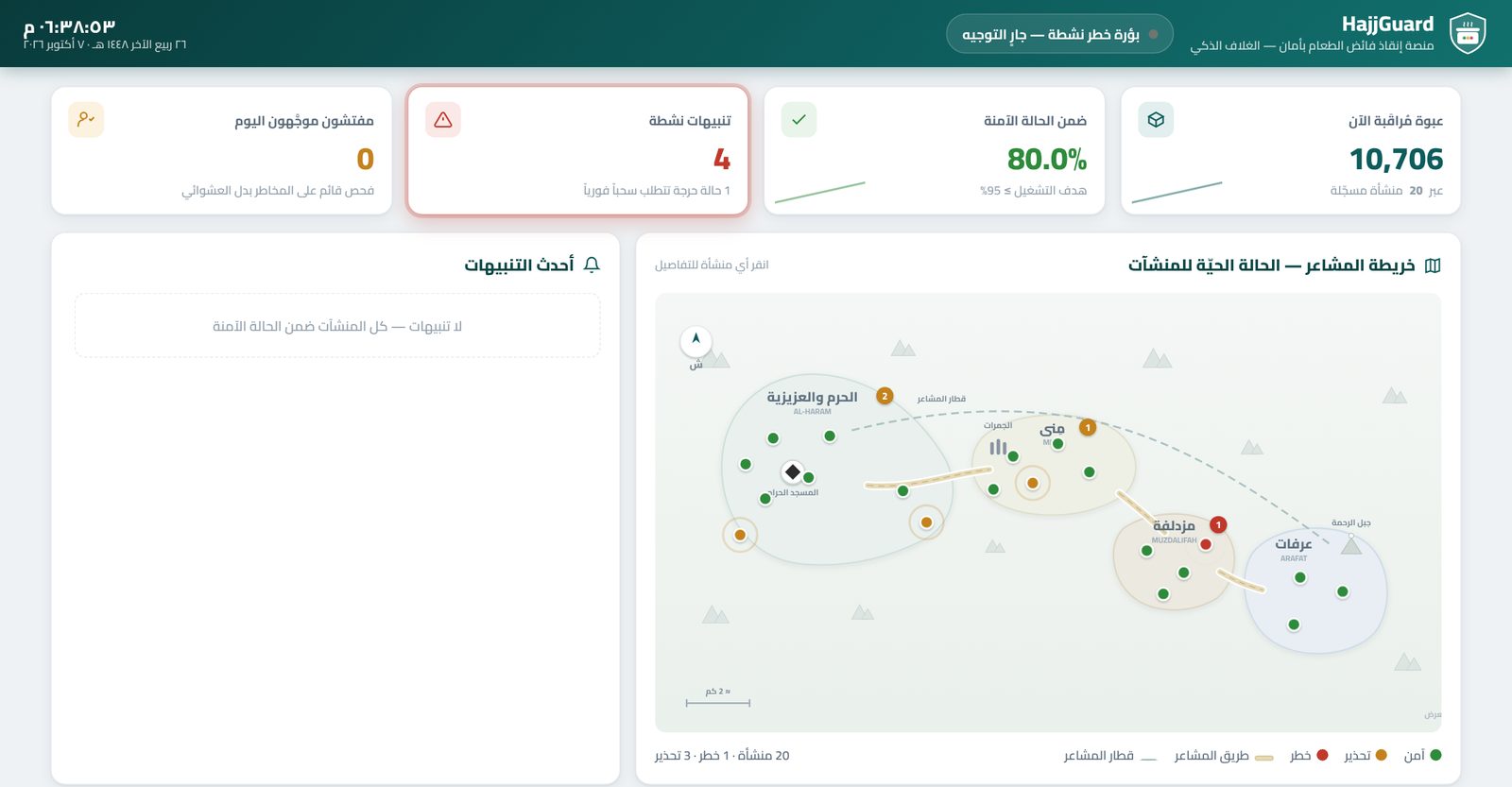Click the جبل الرحمة mountain marker in Arafat
The height and width of the screenshot is (787, 1512).
(x=1351, y=544)
